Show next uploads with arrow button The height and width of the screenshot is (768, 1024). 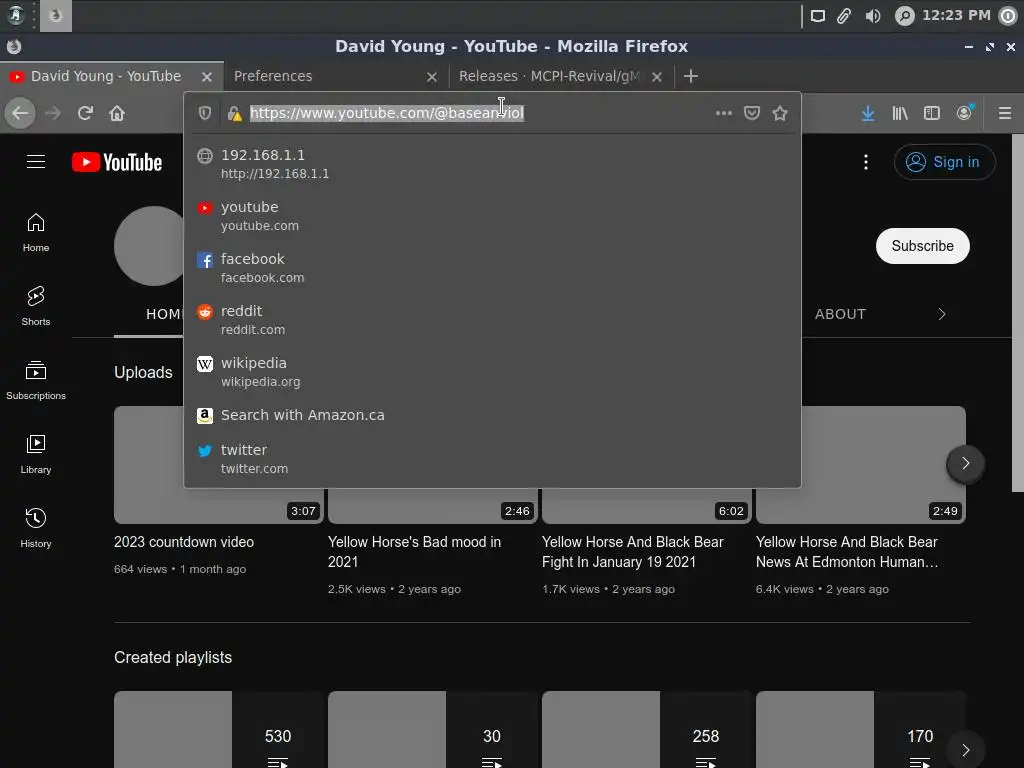[x=965, y=464]
